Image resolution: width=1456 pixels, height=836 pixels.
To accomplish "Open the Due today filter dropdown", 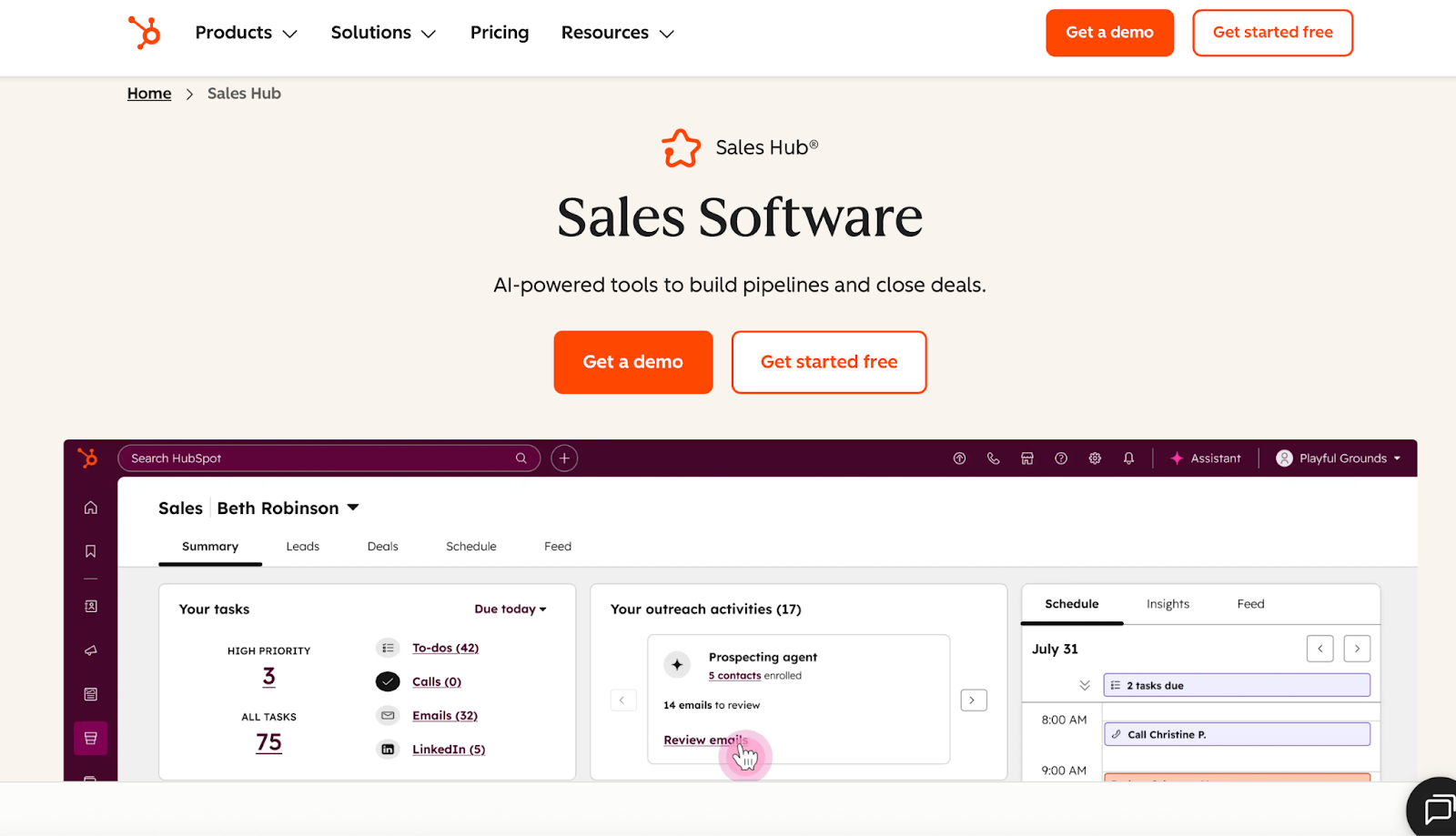I will click(511, 609).
